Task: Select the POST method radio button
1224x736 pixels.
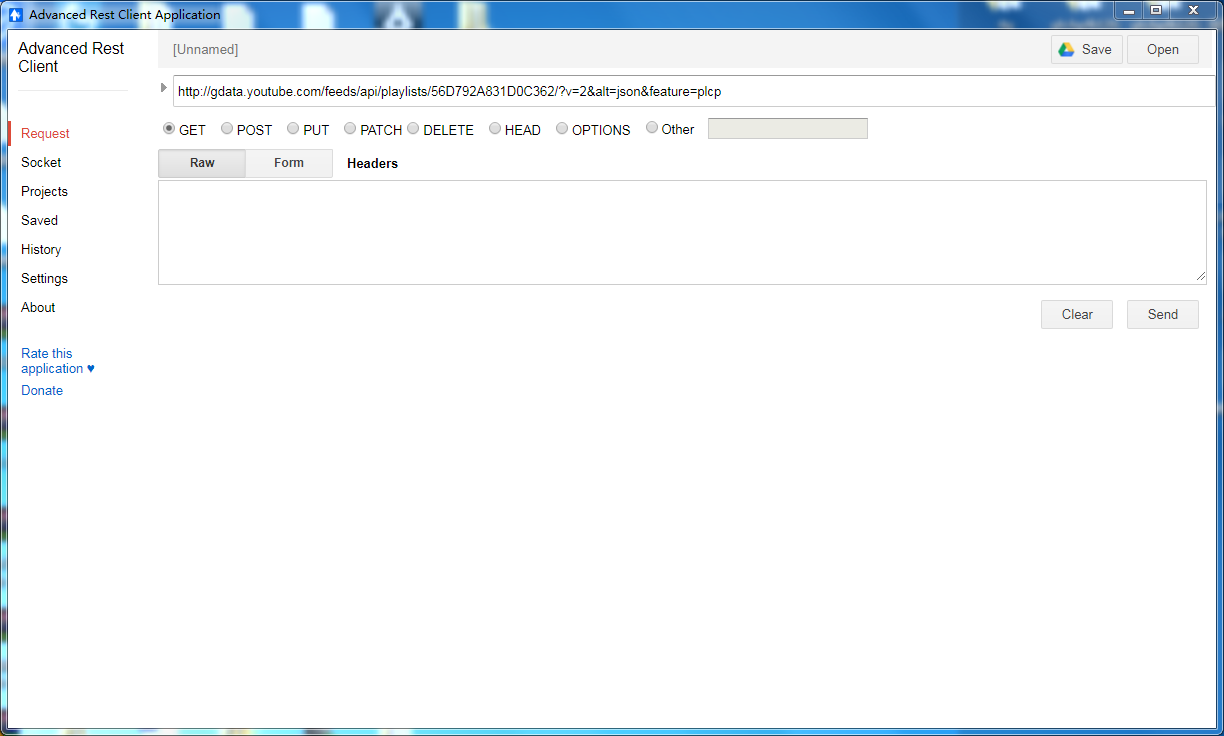Action: (227, 128)
